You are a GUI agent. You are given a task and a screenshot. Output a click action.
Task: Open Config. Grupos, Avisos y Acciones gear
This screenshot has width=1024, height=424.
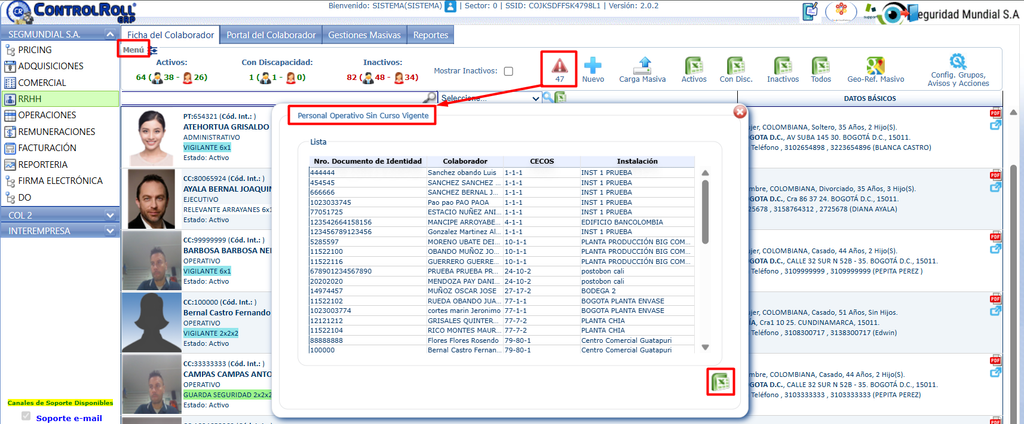[957, 61]
